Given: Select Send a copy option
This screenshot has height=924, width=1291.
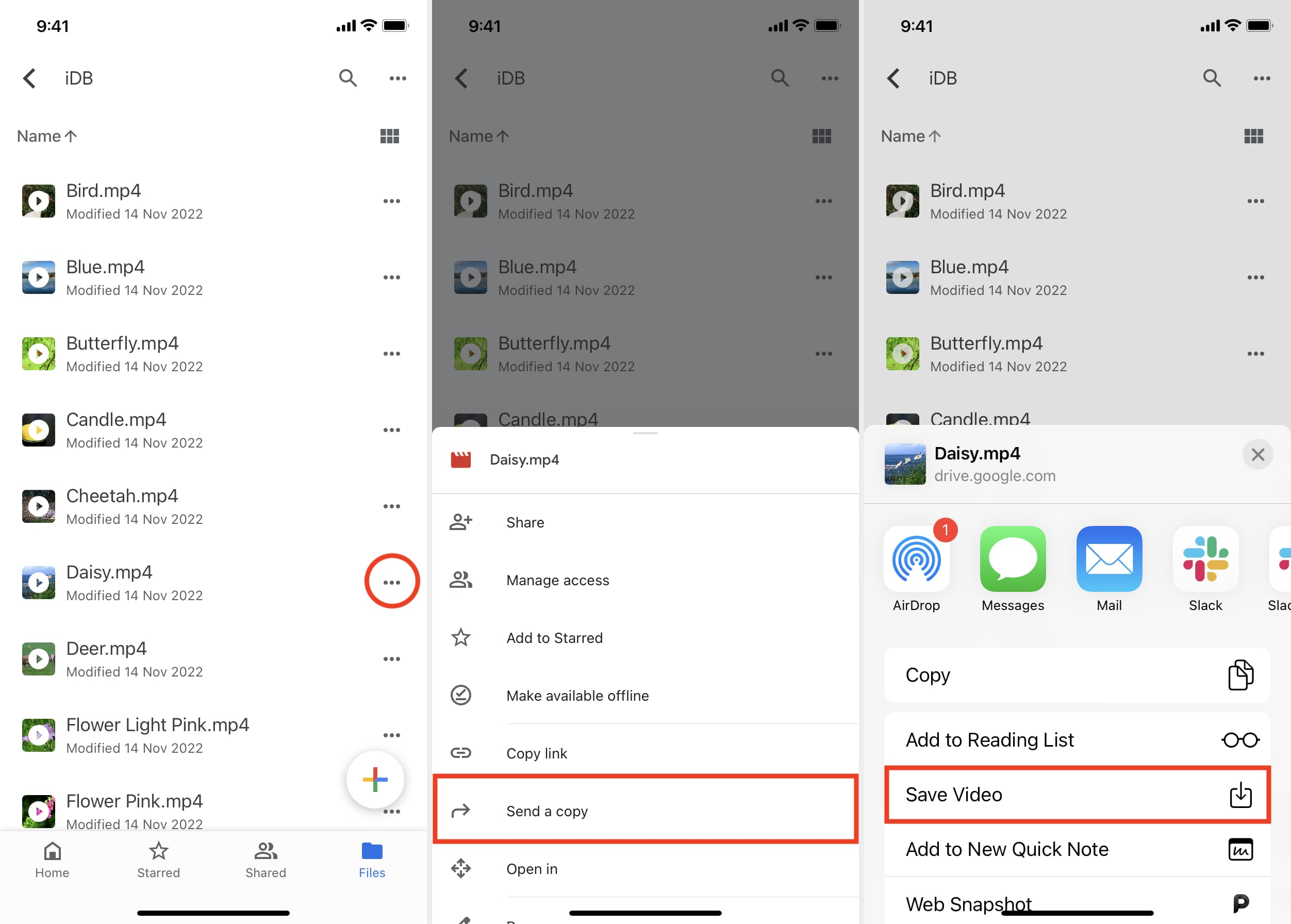Looking at the screenshot, I should (x=645, y=810).
